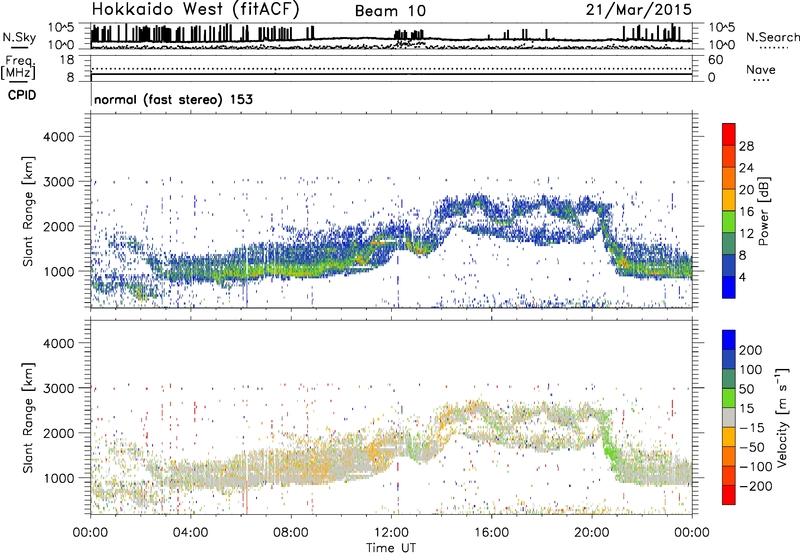Click the 'Time UT' axis label
The image size is (800, 554).
(x=391, y=548)
